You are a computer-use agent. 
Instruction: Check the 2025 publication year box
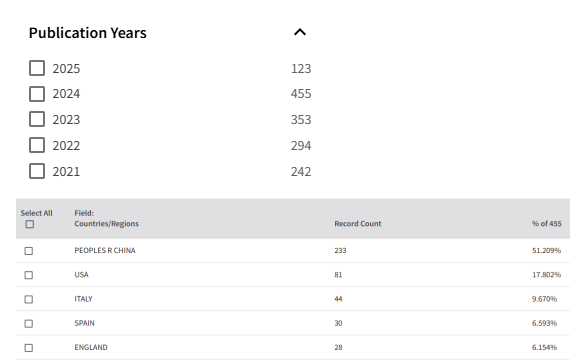tap(37, 68)
